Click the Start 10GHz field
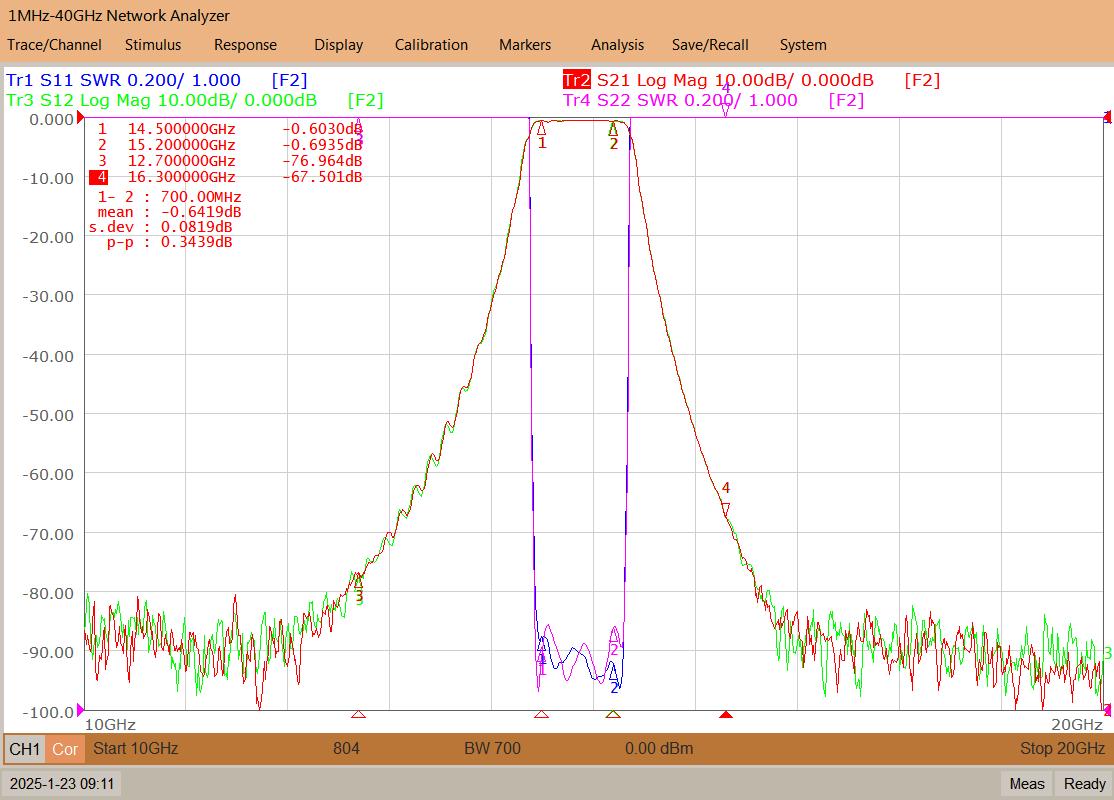 (x=136, y=748)
